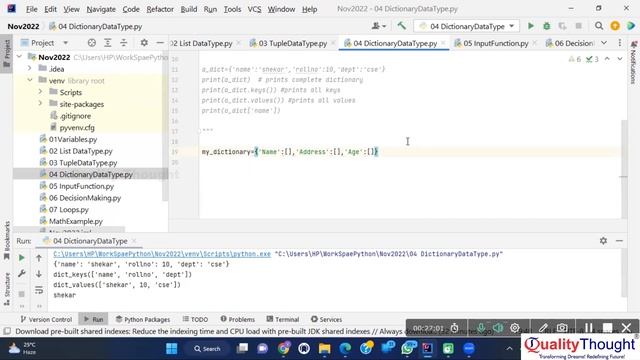Toggle the Structure side panel
This screenshot has height=360, width=640.
7,289
